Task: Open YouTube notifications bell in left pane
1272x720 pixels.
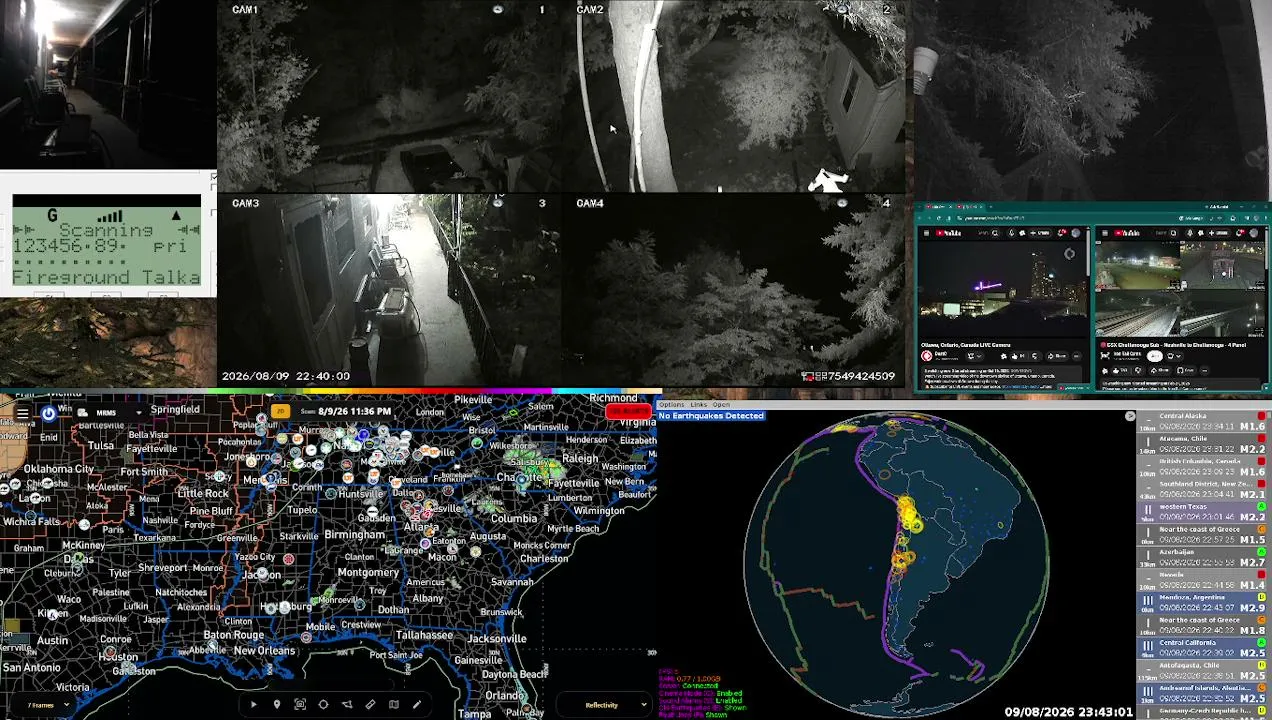Action: click(x=1062, y=233)
